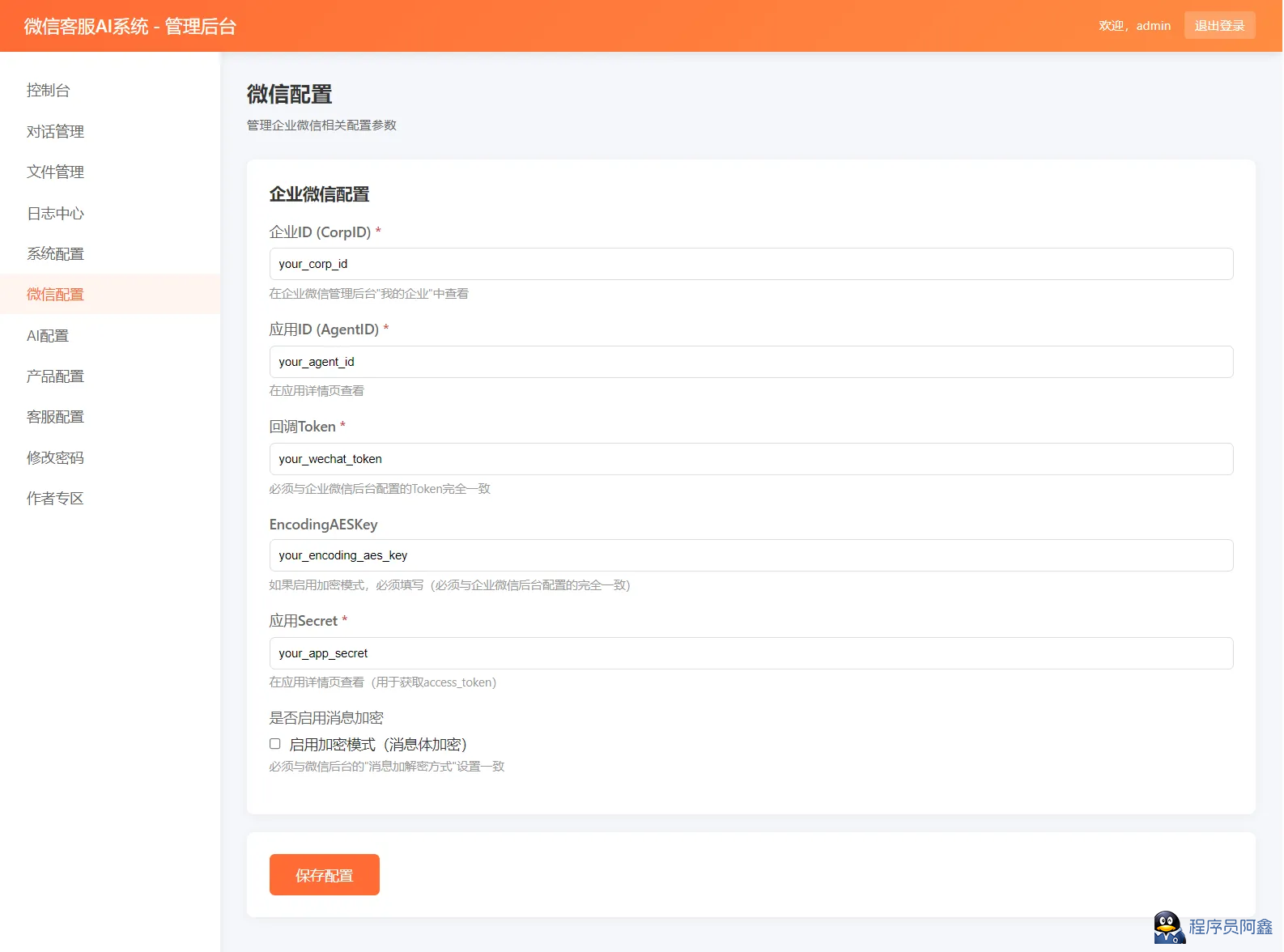Focus the 企业ID CorpID input field
The image size is (1284, 952).
point(750,264)
